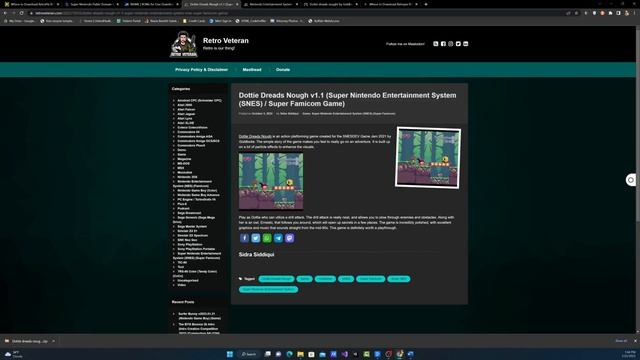Open Surfer Bunny recent post
The height and width of the screenshot is (360, 640).
200,316
